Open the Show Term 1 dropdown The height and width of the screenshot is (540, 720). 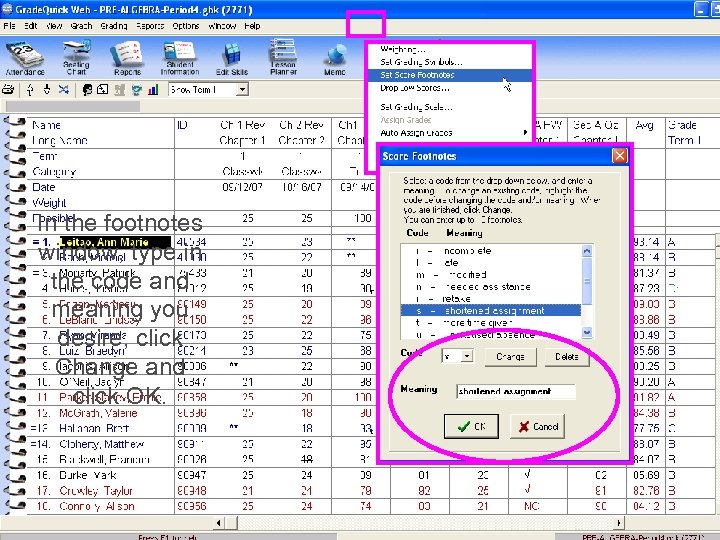(242, 89)
